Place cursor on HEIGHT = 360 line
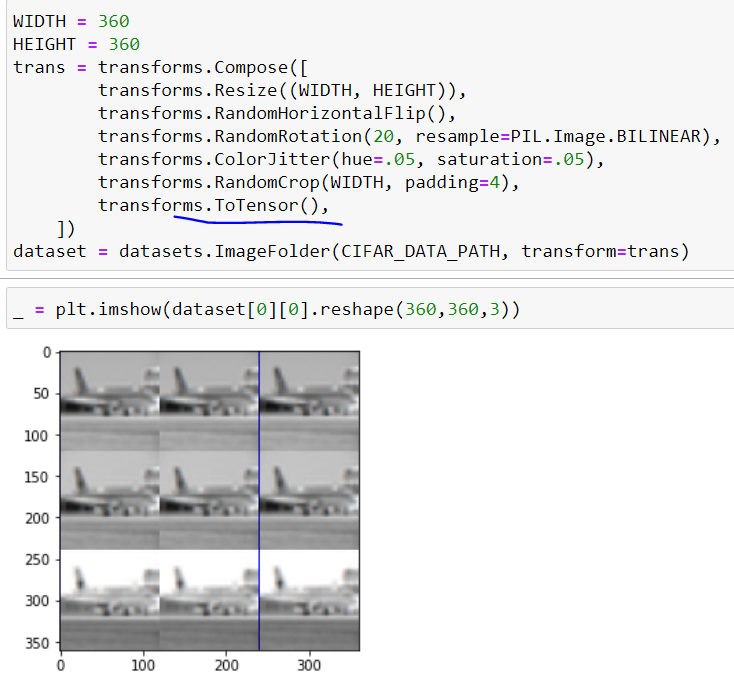Image resolution: width=734 pixels, height=688 pixels. click(76, 44)
